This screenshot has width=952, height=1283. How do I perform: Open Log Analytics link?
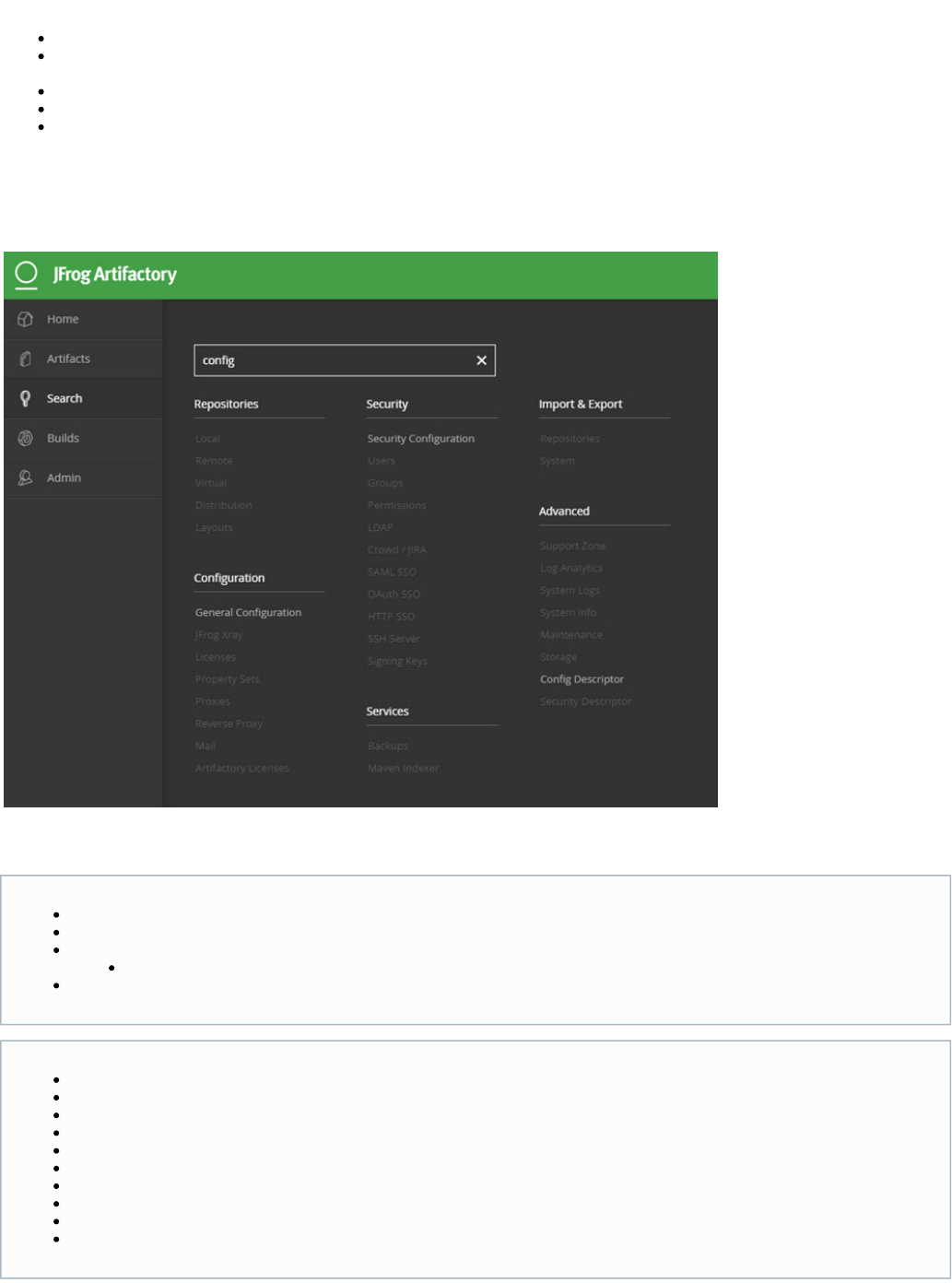[x=570, y=568]
